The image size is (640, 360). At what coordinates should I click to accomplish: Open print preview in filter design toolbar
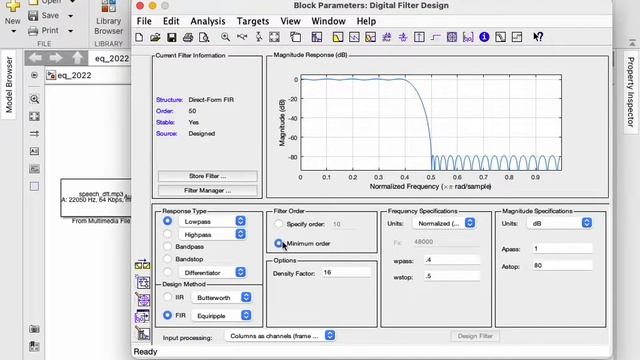click(204, 37)
